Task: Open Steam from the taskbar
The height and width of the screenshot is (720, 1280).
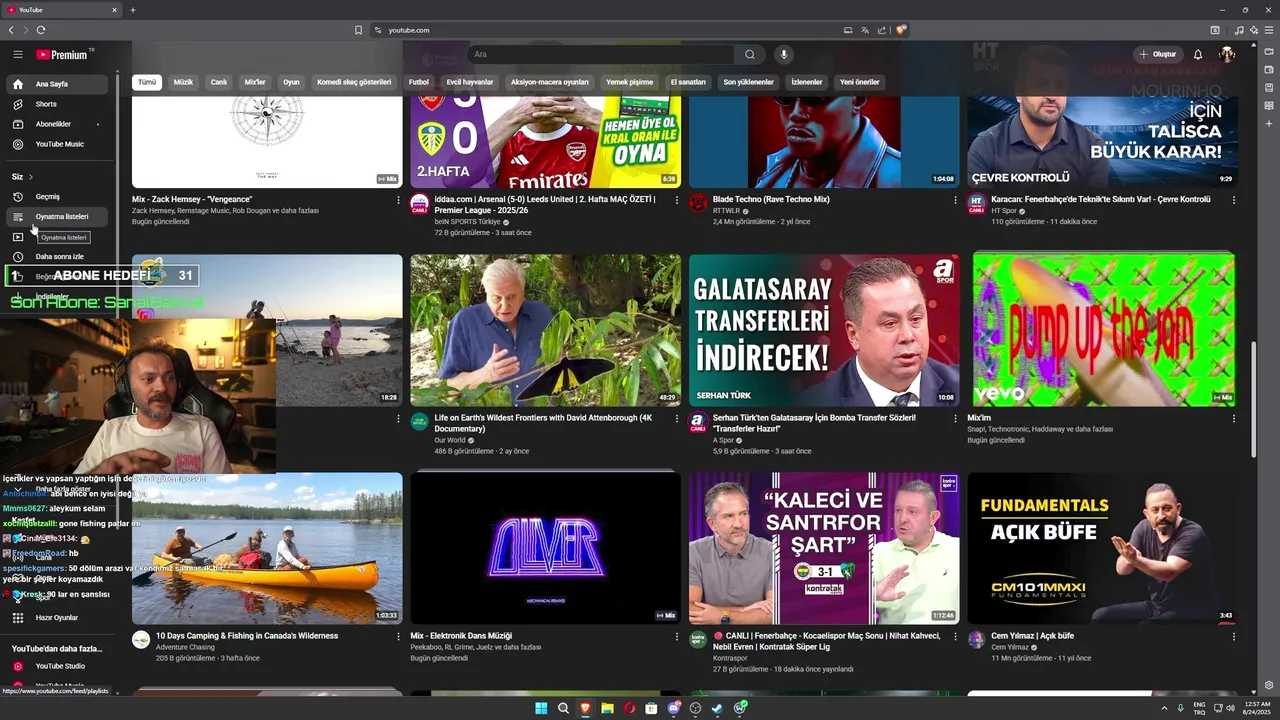Action: pyautogui.click(x=717, y=708)
